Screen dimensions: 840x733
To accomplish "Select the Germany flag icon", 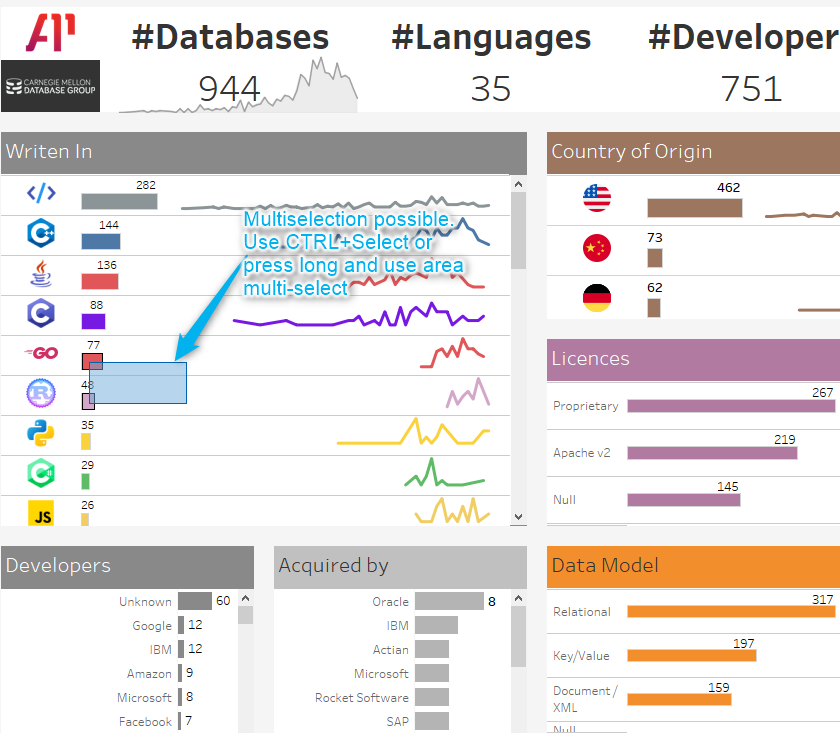I will pyautogui.click(x=597, y=298).
